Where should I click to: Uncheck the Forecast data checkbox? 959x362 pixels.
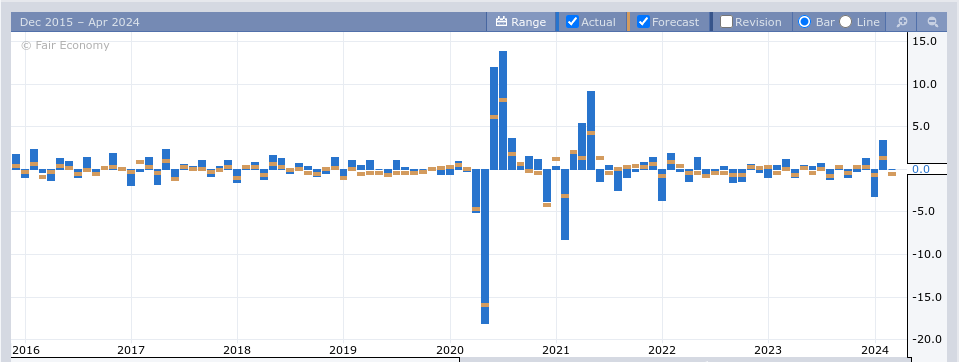pyautogui.click(x=643, y=22)
